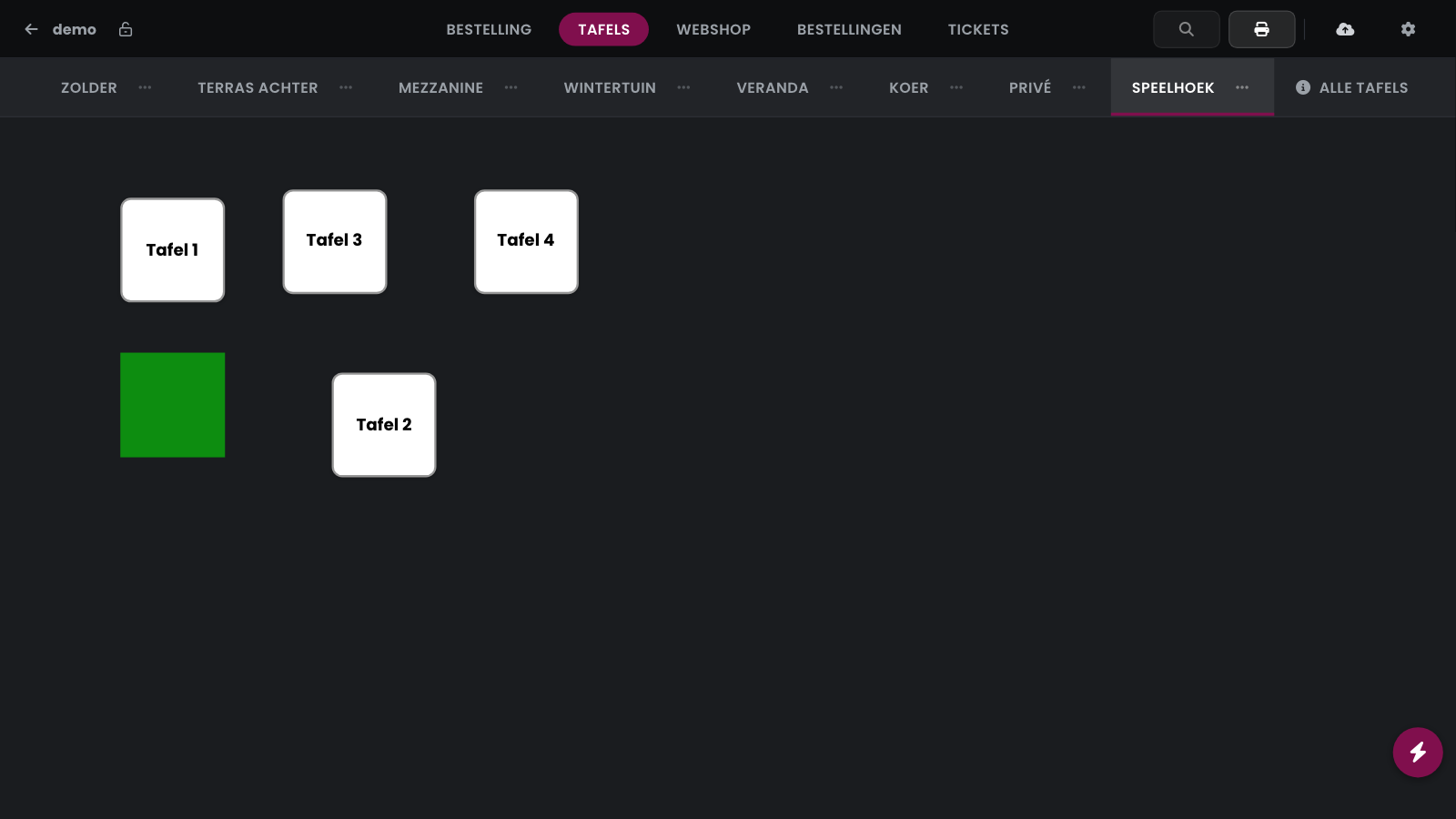Image resolution: width=1456 pixels, height=819 pixels.
Task: Select the Mezzanine area tab
Action: tap(440, 87)
